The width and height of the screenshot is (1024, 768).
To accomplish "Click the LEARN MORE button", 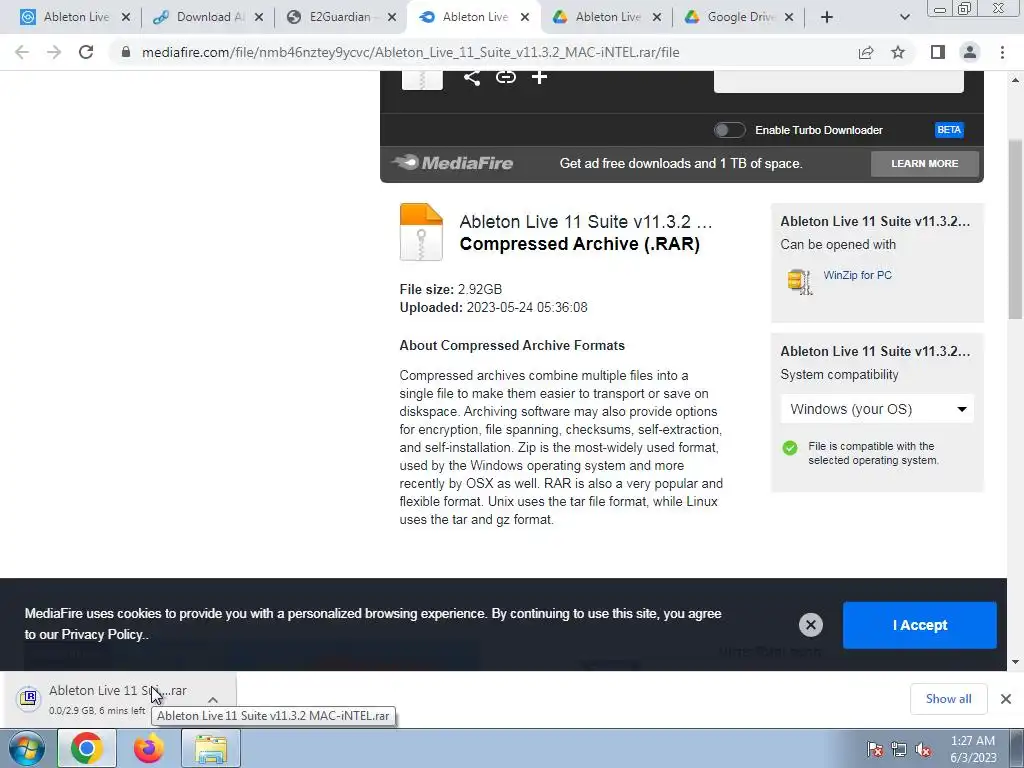I will [925, 164].
